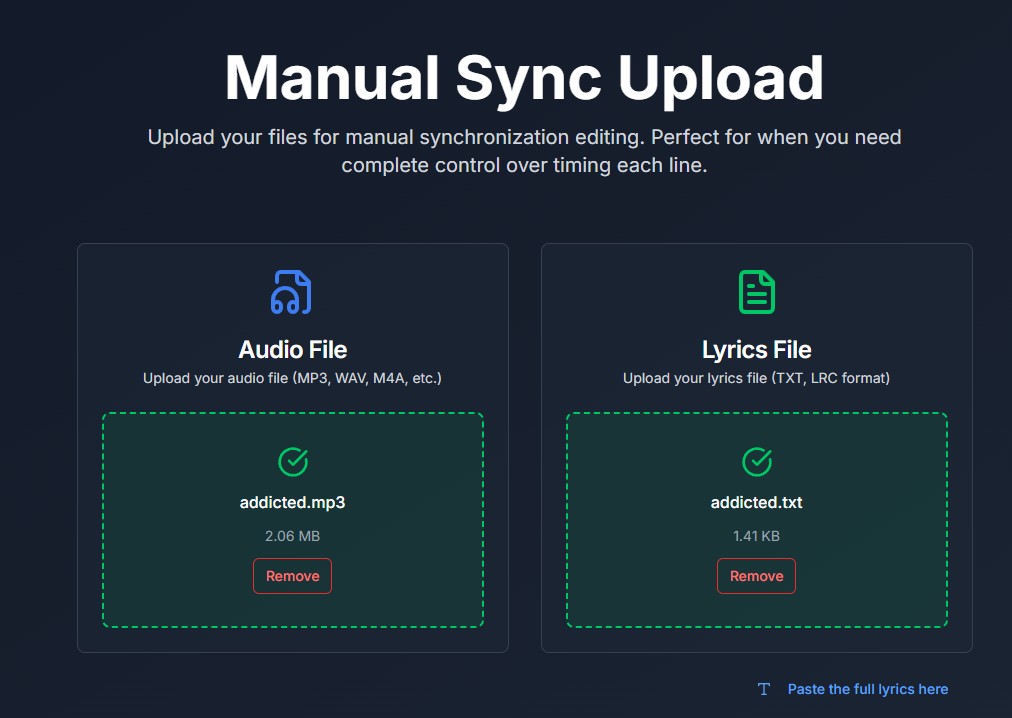Remove the uploaded addicted.mp3 audio file
The height and width of the screenshot is (718, 1012).
[292, 576]
